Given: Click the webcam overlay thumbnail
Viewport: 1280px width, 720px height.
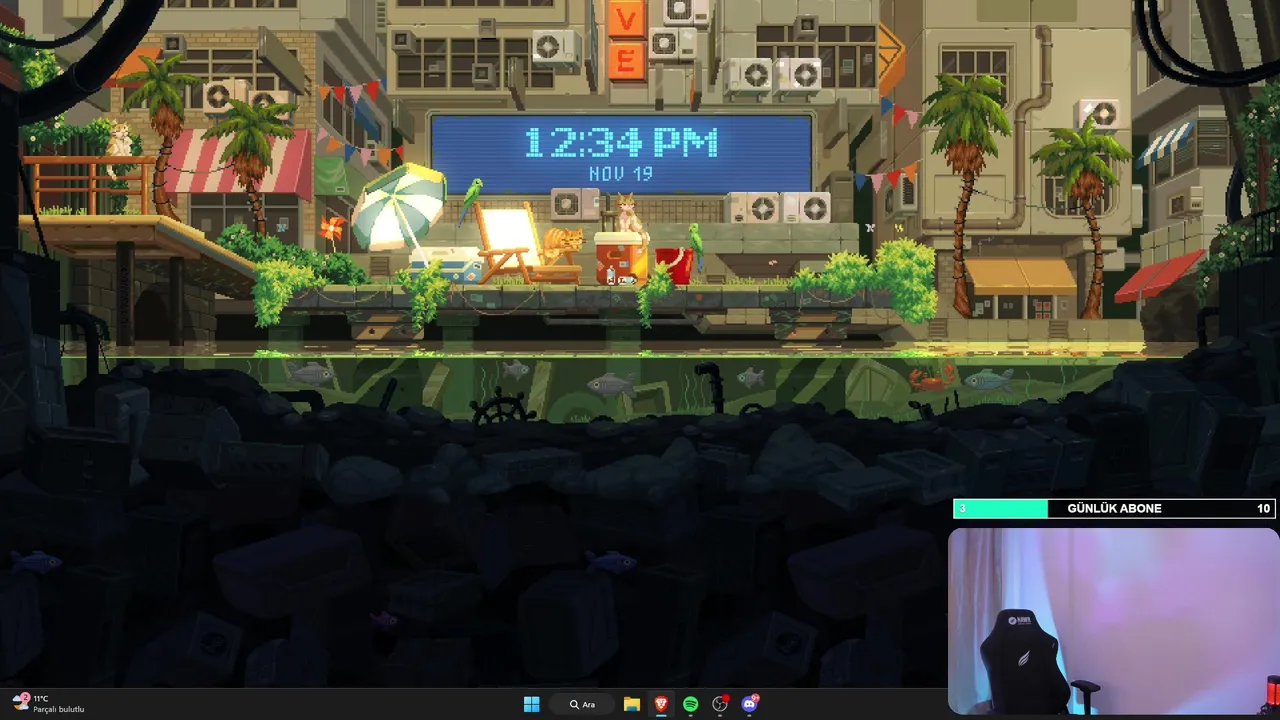Looking at the screenshot, I should (1114, 621).
